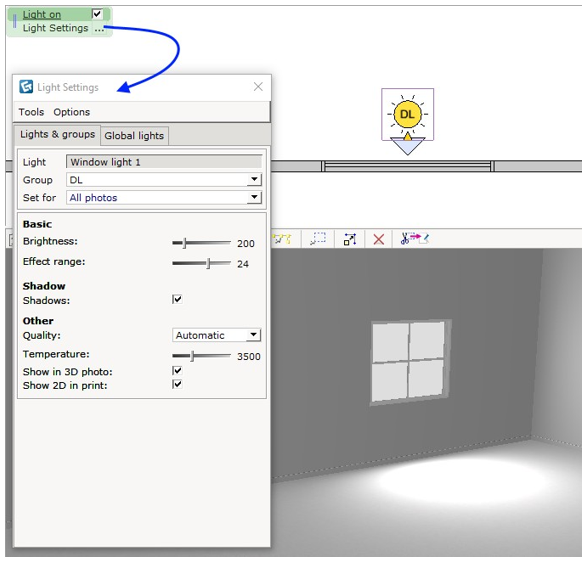Open the Tools menu

(31, 112)
